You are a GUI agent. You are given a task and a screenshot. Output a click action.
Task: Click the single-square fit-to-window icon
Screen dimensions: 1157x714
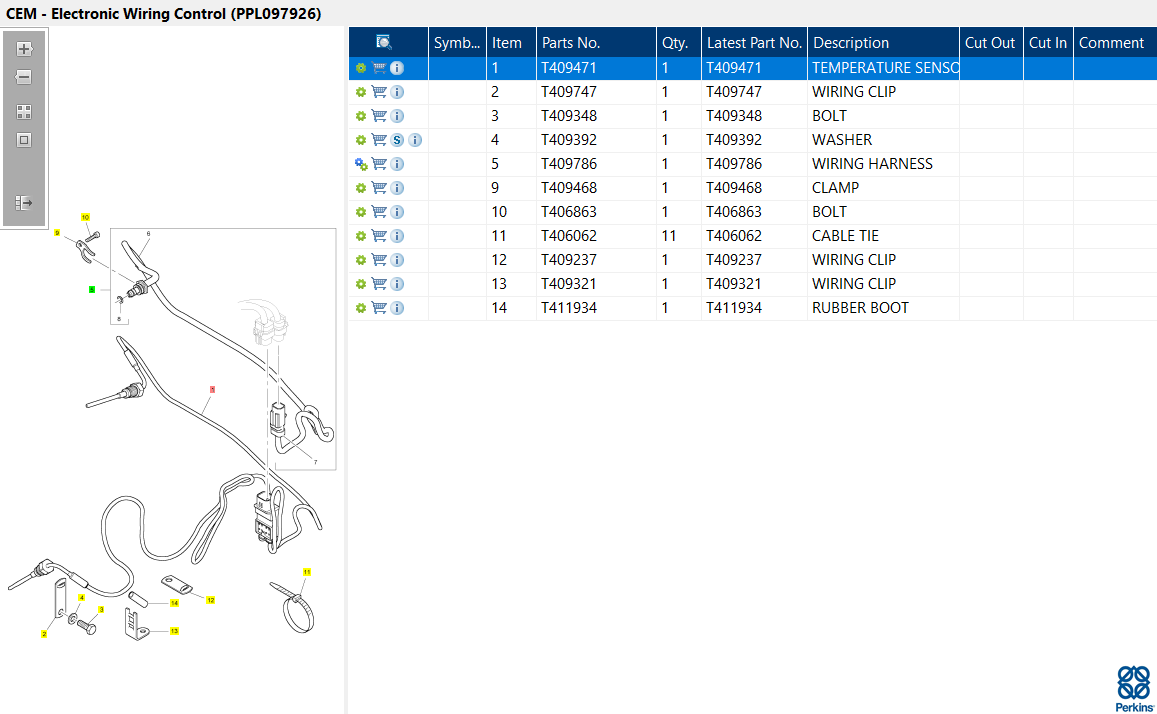[x=24, y=140]
